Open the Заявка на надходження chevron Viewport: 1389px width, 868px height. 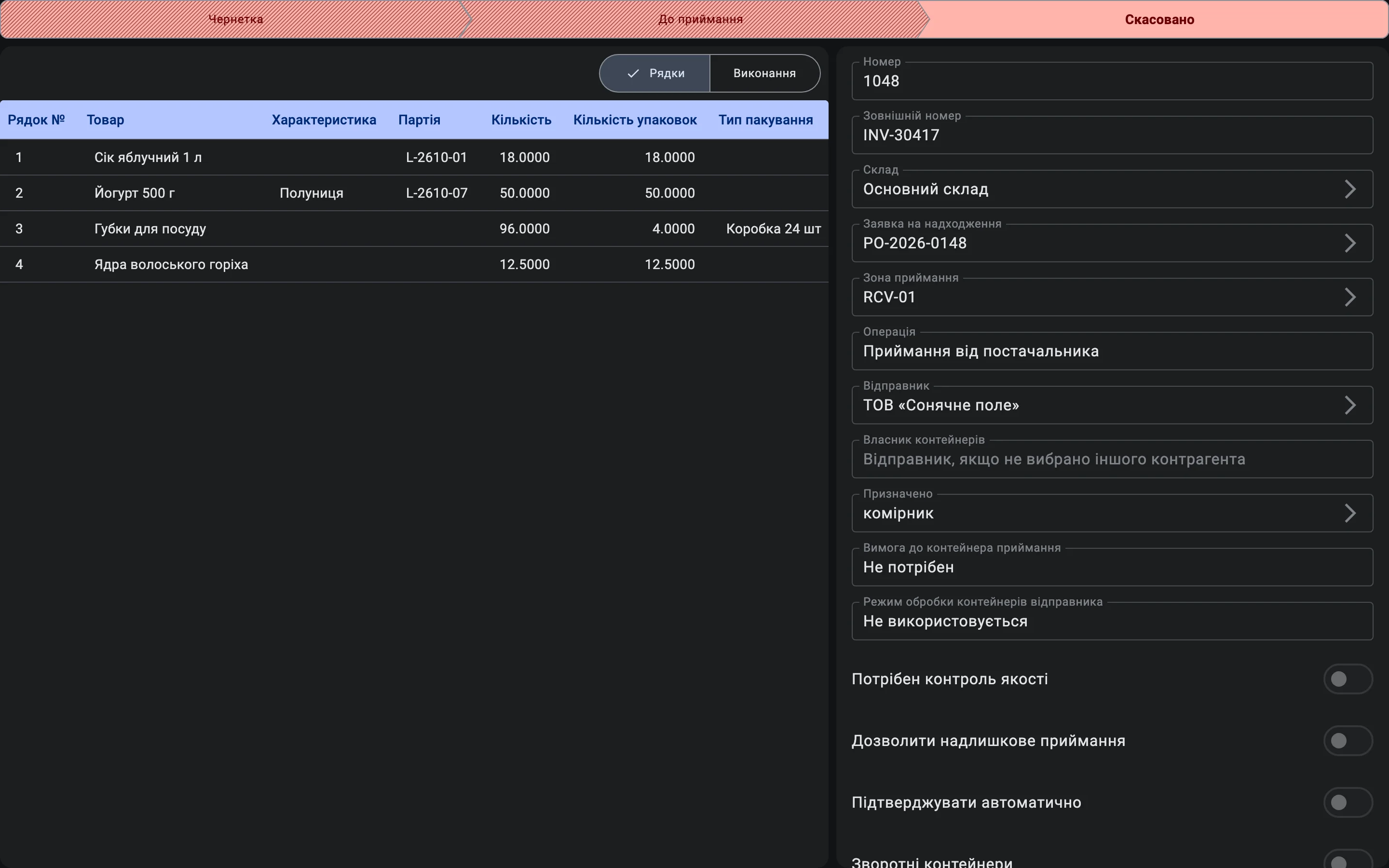point(1350,243)
